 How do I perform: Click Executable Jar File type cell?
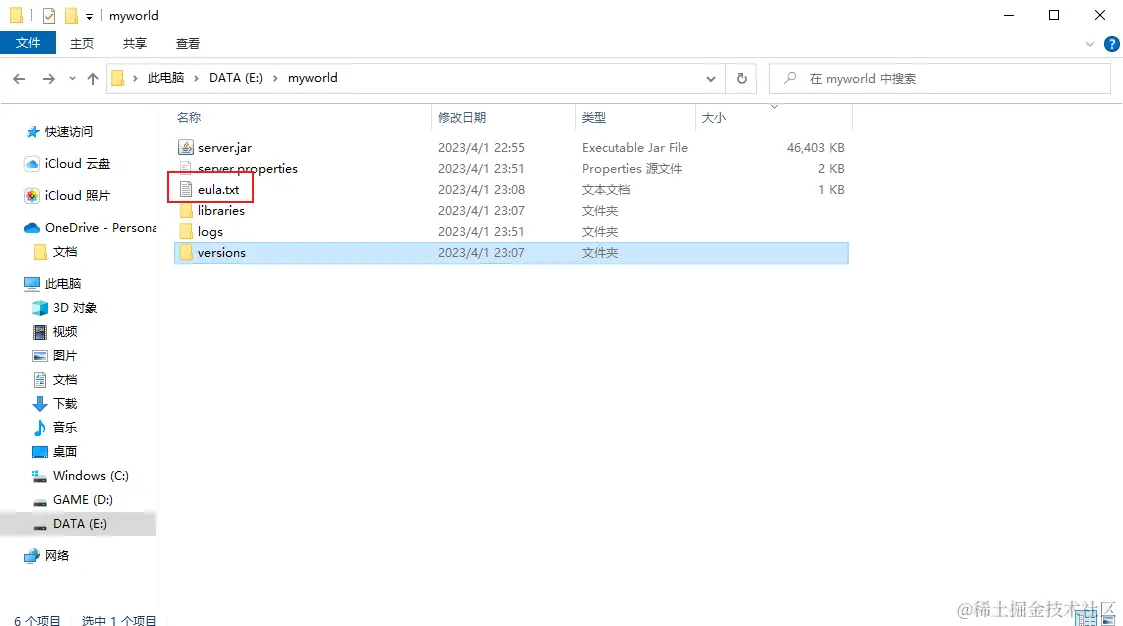pyautogui.click(x=635, y=148)
